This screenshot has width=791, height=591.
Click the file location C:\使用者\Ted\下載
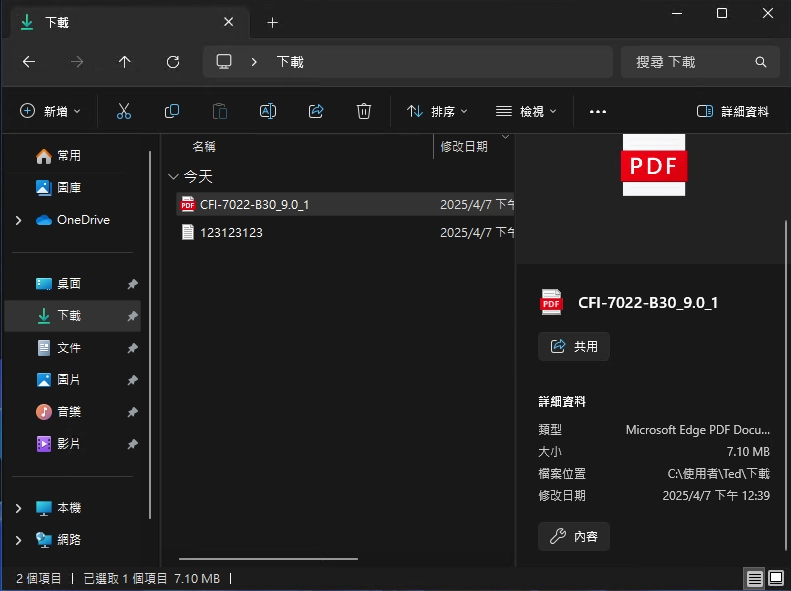point(718,474)
